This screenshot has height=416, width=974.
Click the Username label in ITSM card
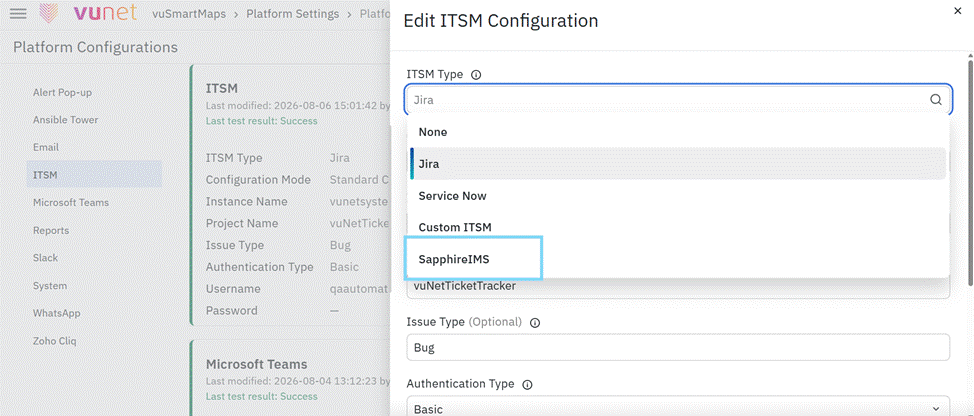233,289
